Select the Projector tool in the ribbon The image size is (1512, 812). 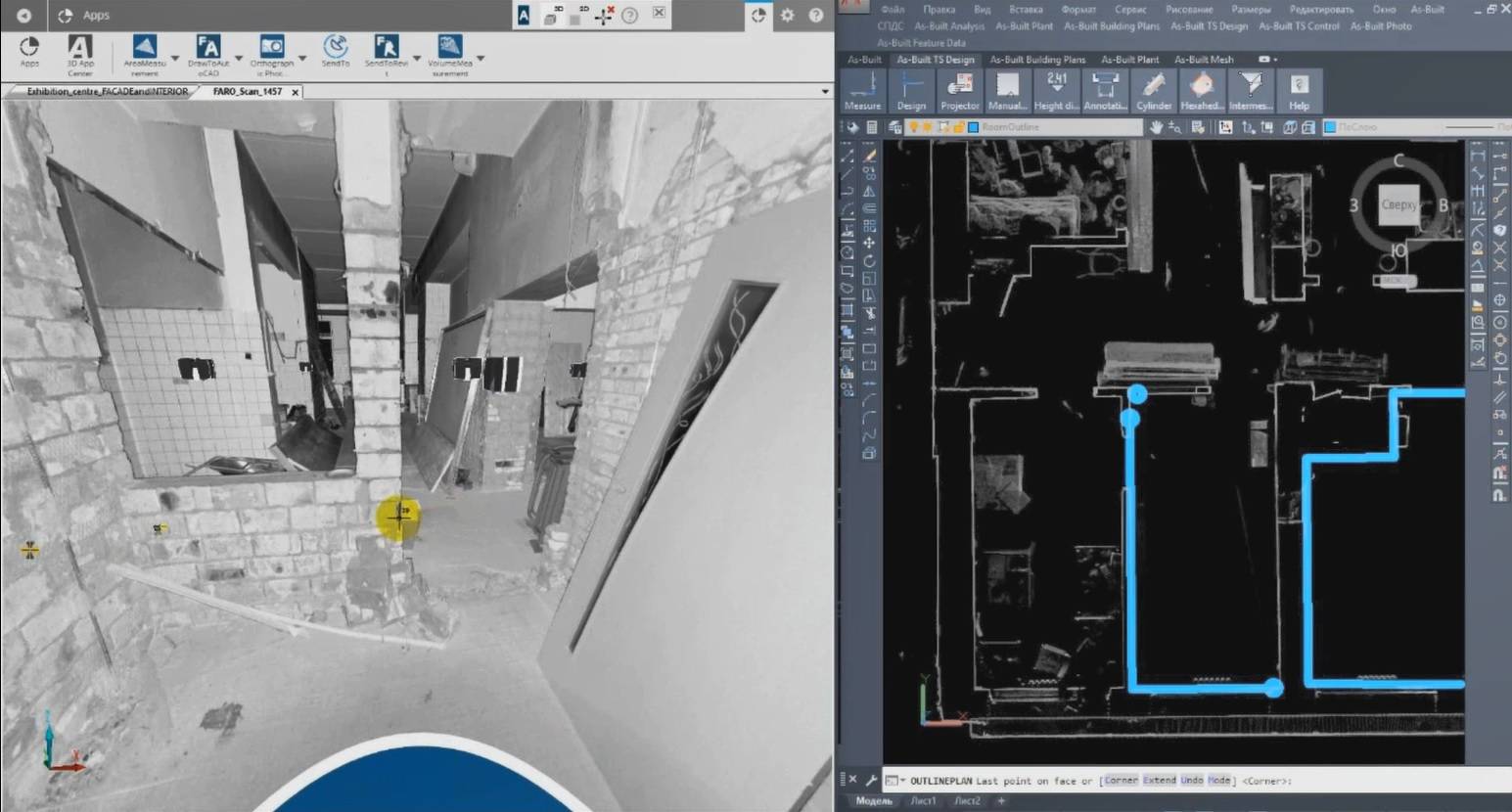click(959, 90)
